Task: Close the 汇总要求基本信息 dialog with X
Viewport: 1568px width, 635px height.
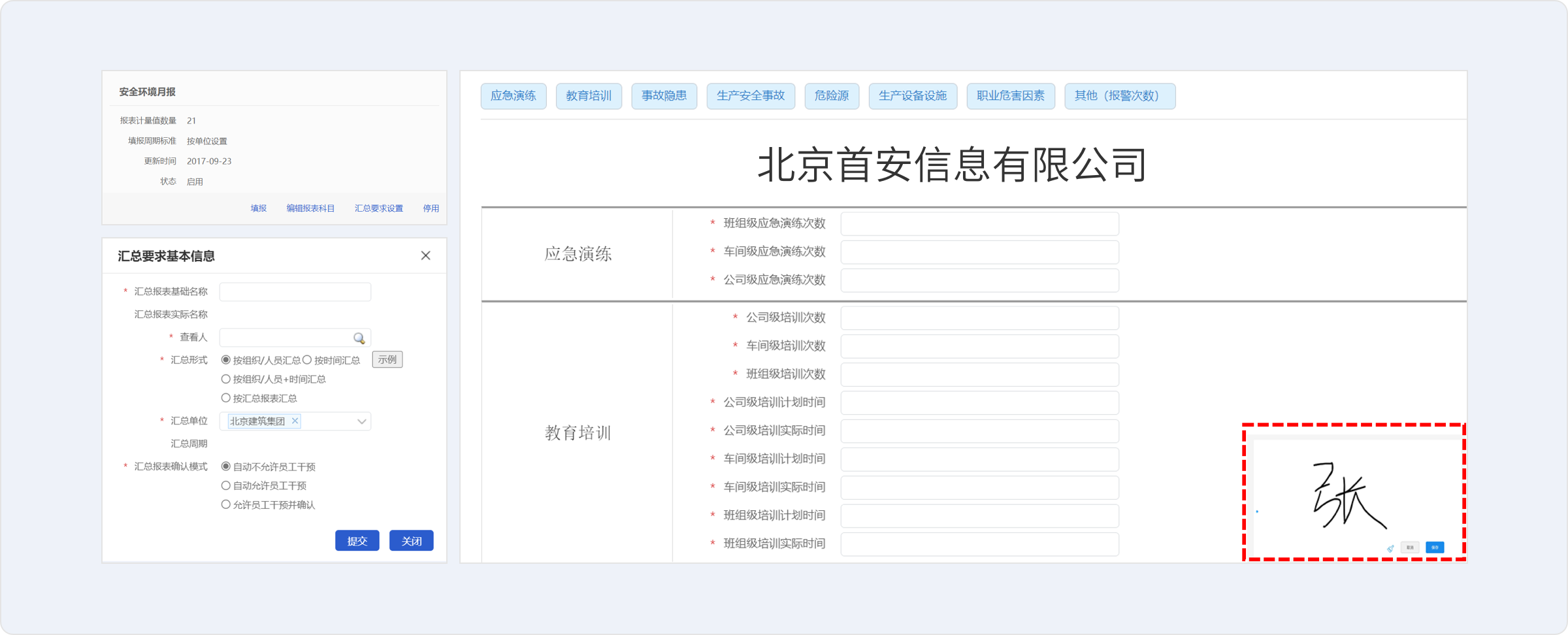Action: point(425,255)
